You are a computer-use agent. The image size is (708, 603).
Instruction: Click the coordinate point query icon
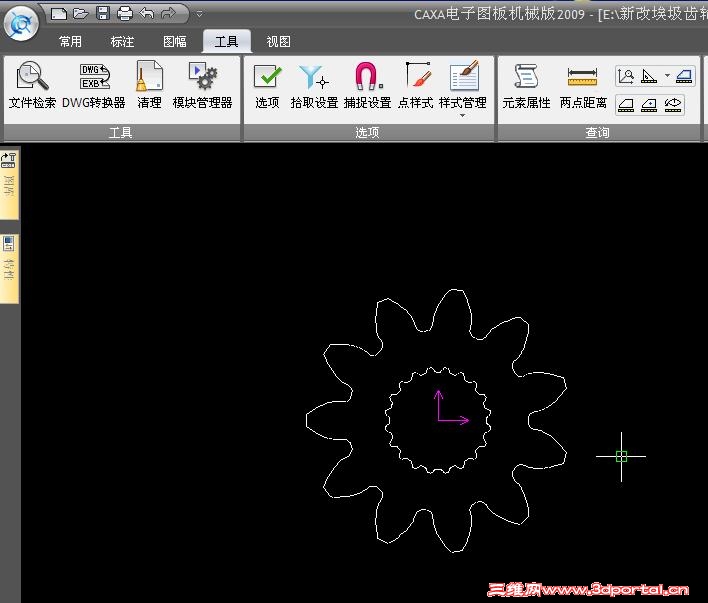[x=626, y=76]
